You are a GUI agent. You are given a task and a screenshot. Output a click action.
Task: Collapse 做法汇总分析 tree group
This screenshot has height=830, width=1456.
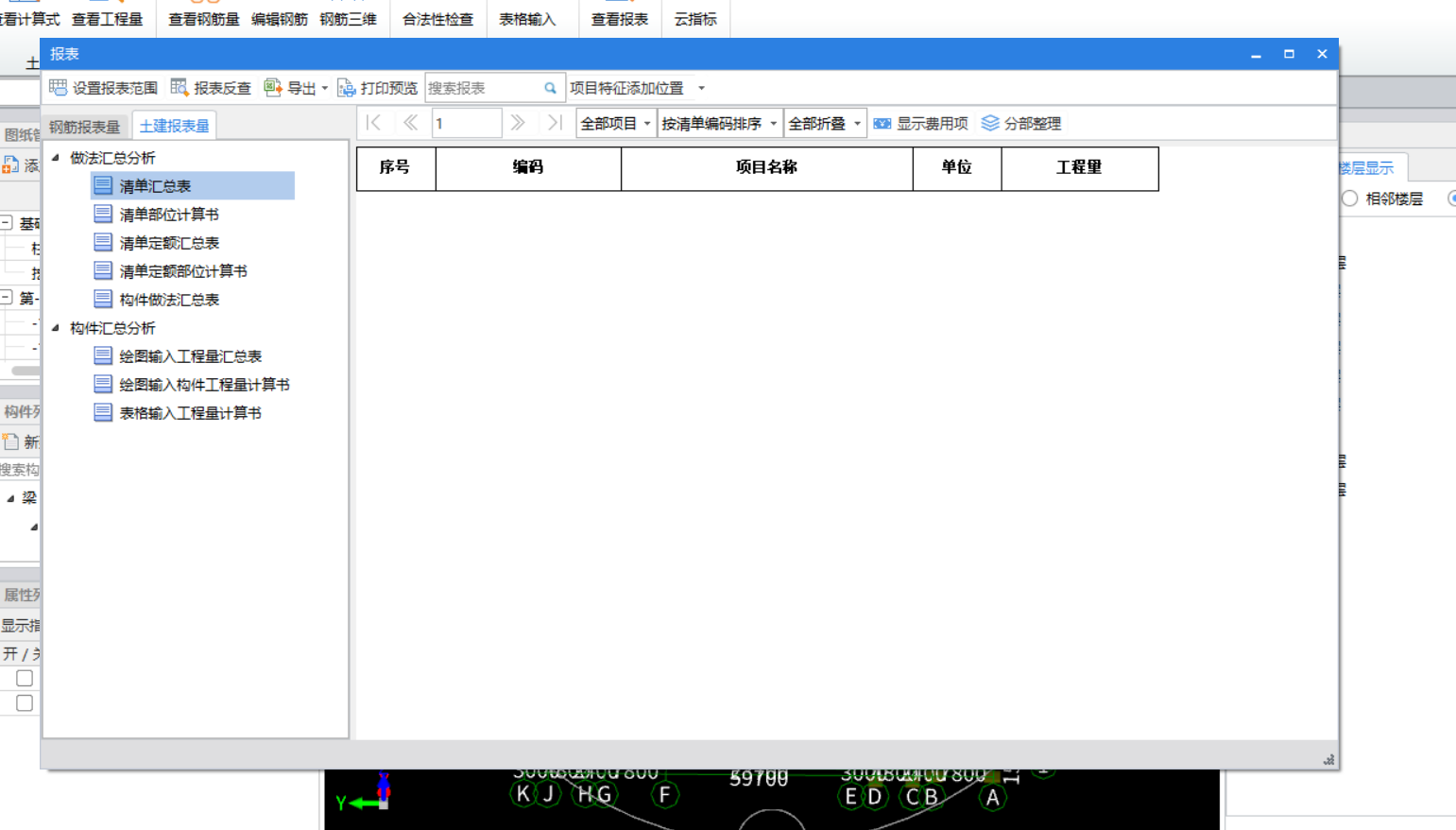(56, 158)
